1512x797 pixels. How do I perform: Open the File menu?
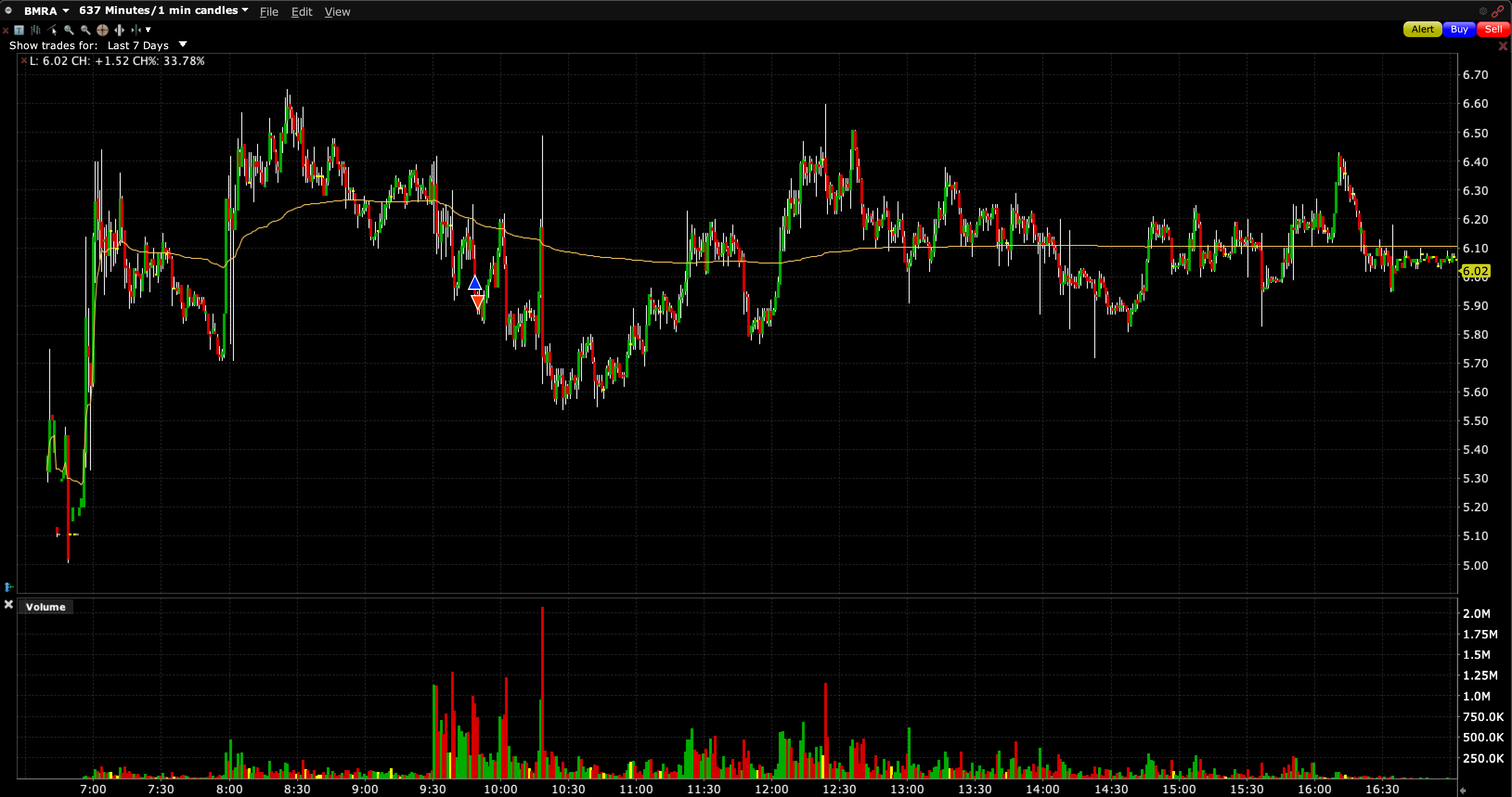(269, 12)
